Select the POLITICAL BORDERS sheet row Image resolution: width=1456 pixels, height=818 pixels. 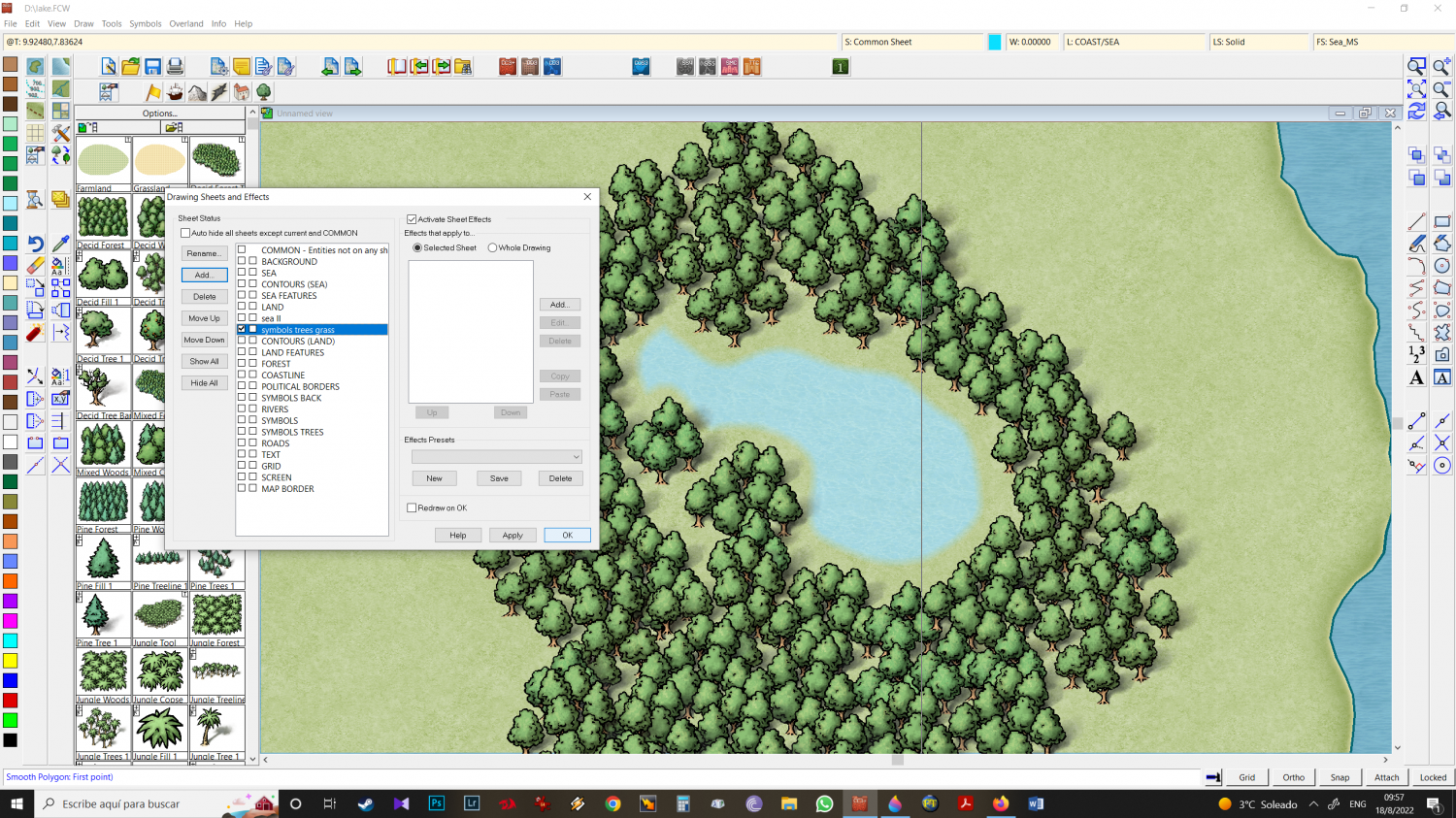(312, 386)
